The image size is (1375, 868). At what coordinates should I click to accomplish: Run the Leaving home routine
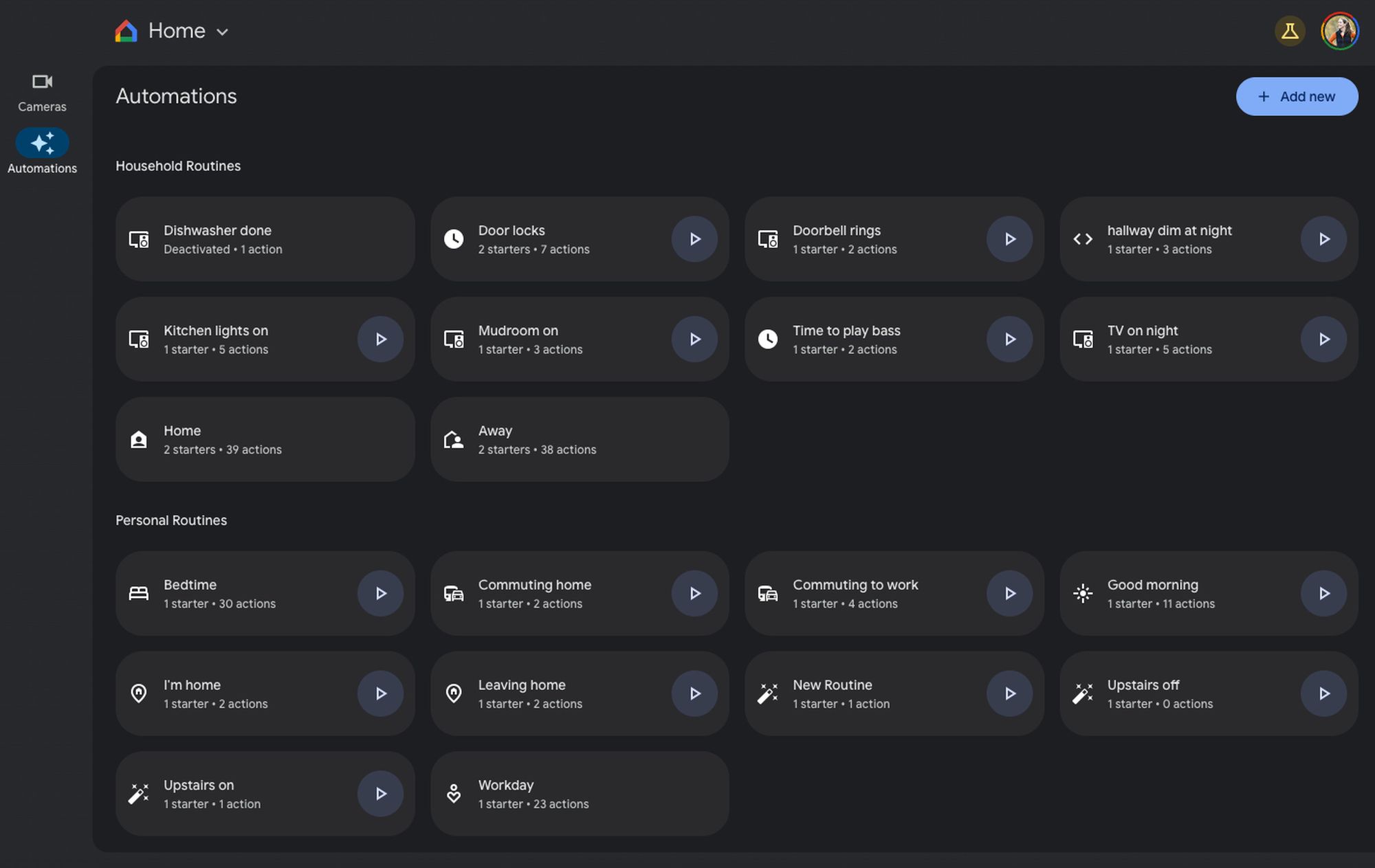[x=694, y=694]
